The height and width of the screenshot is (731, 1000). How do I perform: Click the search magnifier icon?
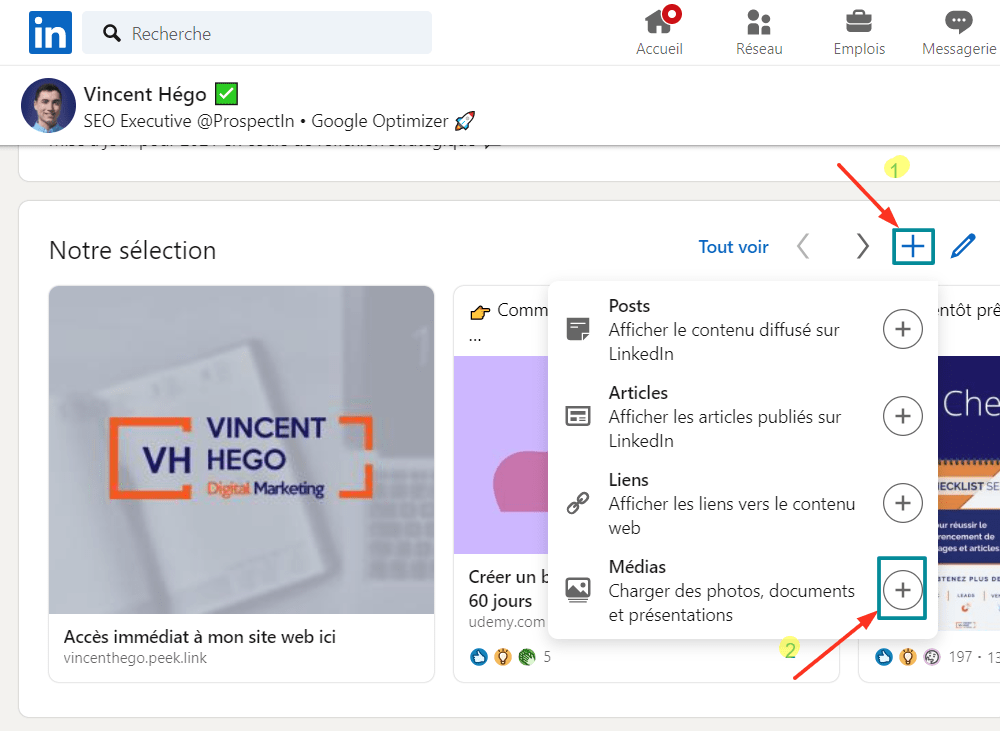coord(110,32)
